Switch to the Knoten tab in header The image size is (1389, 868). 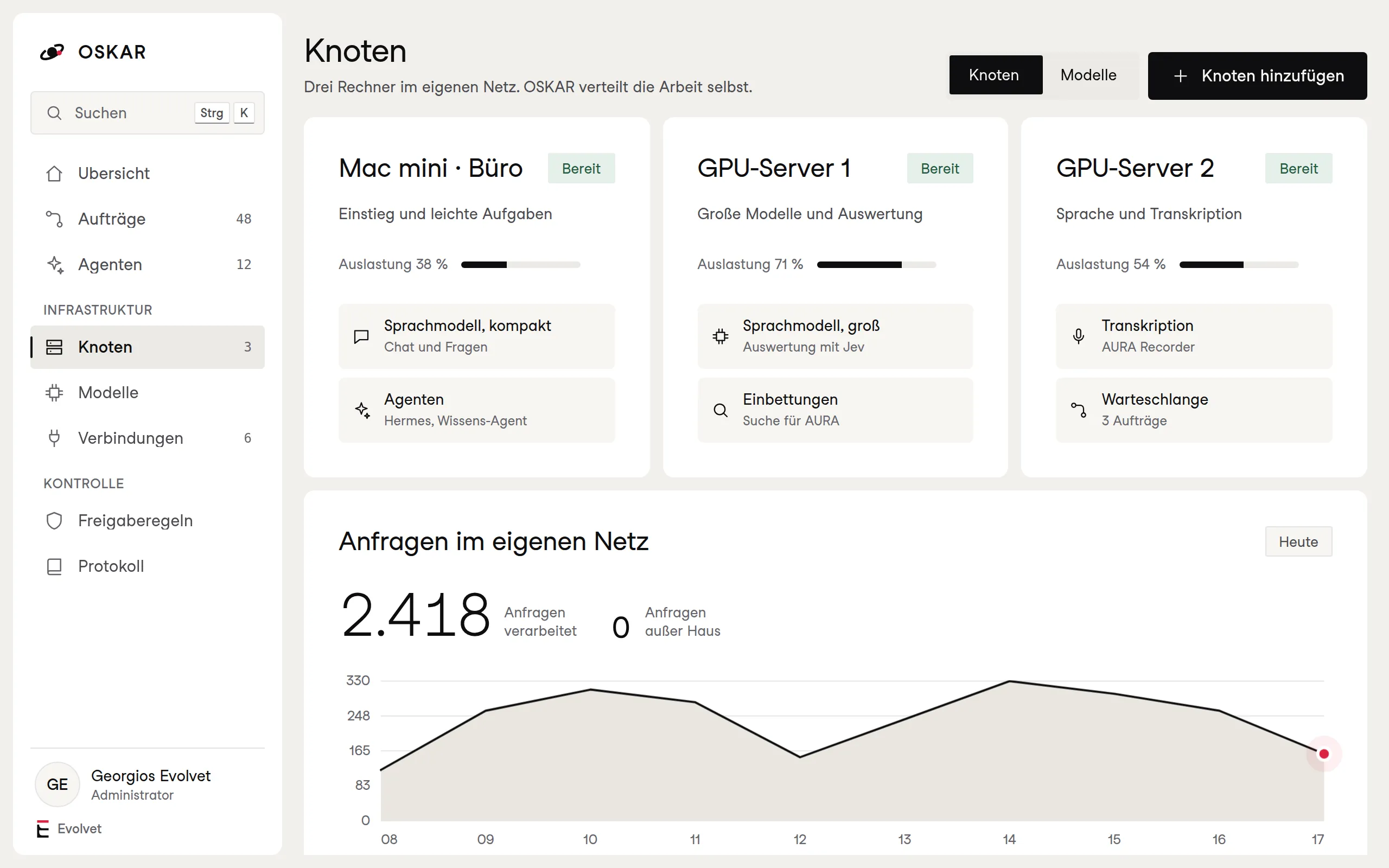click(995, 75)
